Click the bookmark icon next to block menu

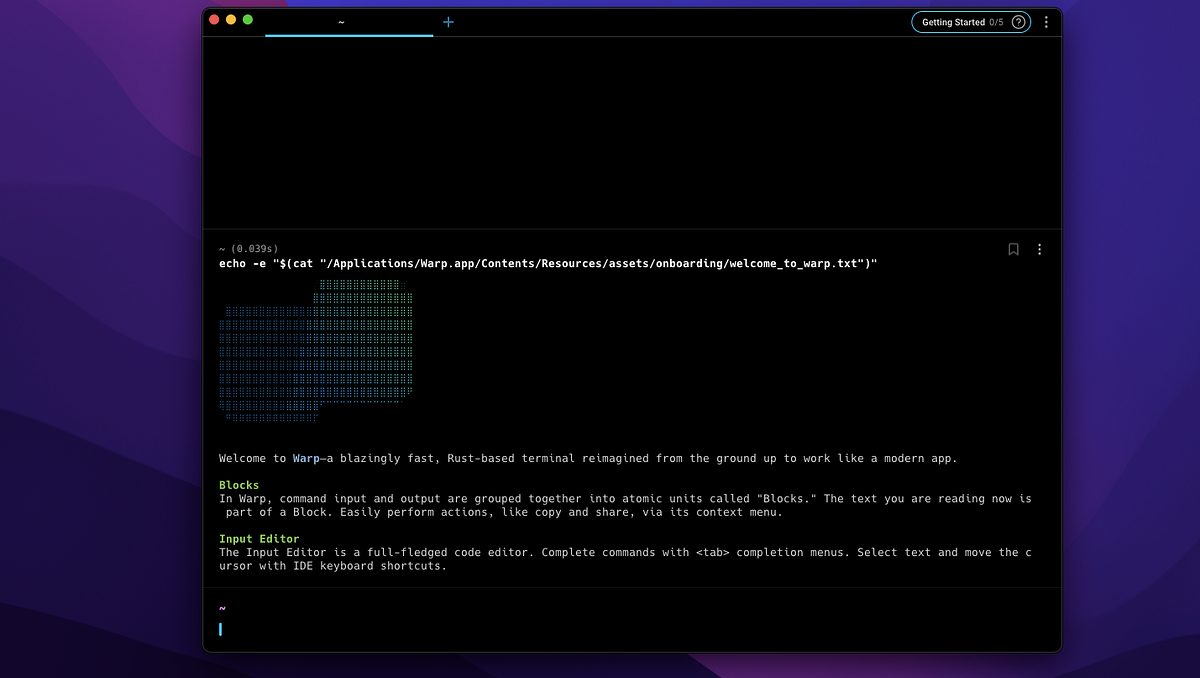1013,249
